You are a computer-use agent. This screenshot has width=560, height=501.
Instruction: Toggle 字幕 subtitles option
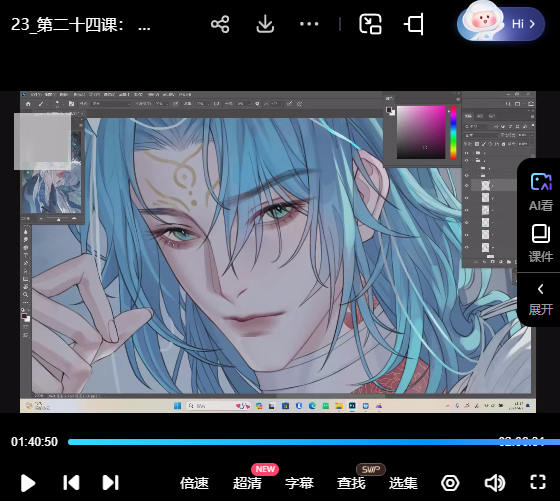coord(299,483)
